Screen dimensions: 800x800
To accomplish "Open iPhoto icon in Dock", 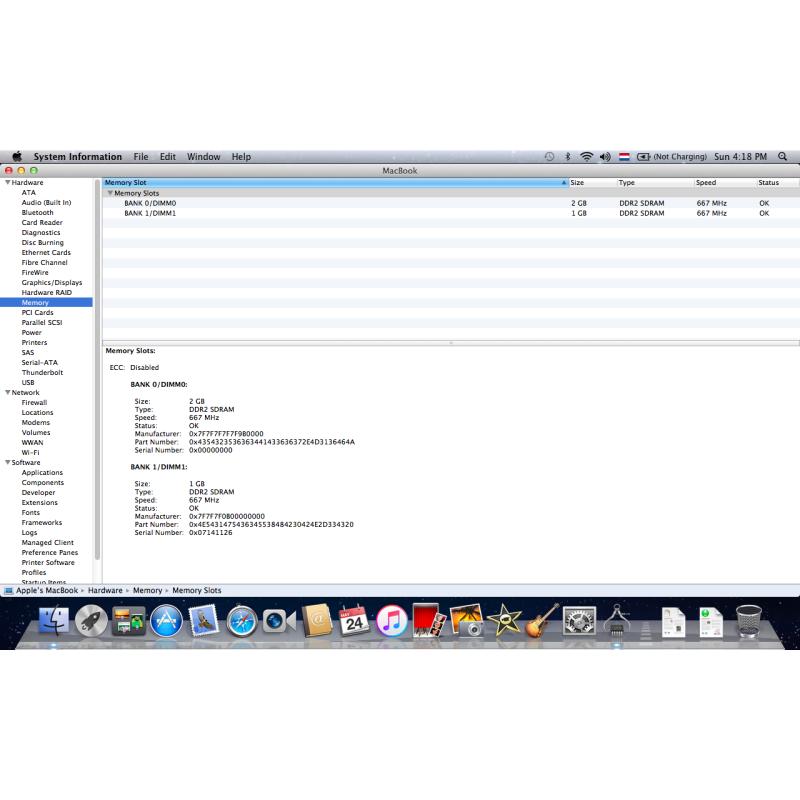I will (467, 621).
